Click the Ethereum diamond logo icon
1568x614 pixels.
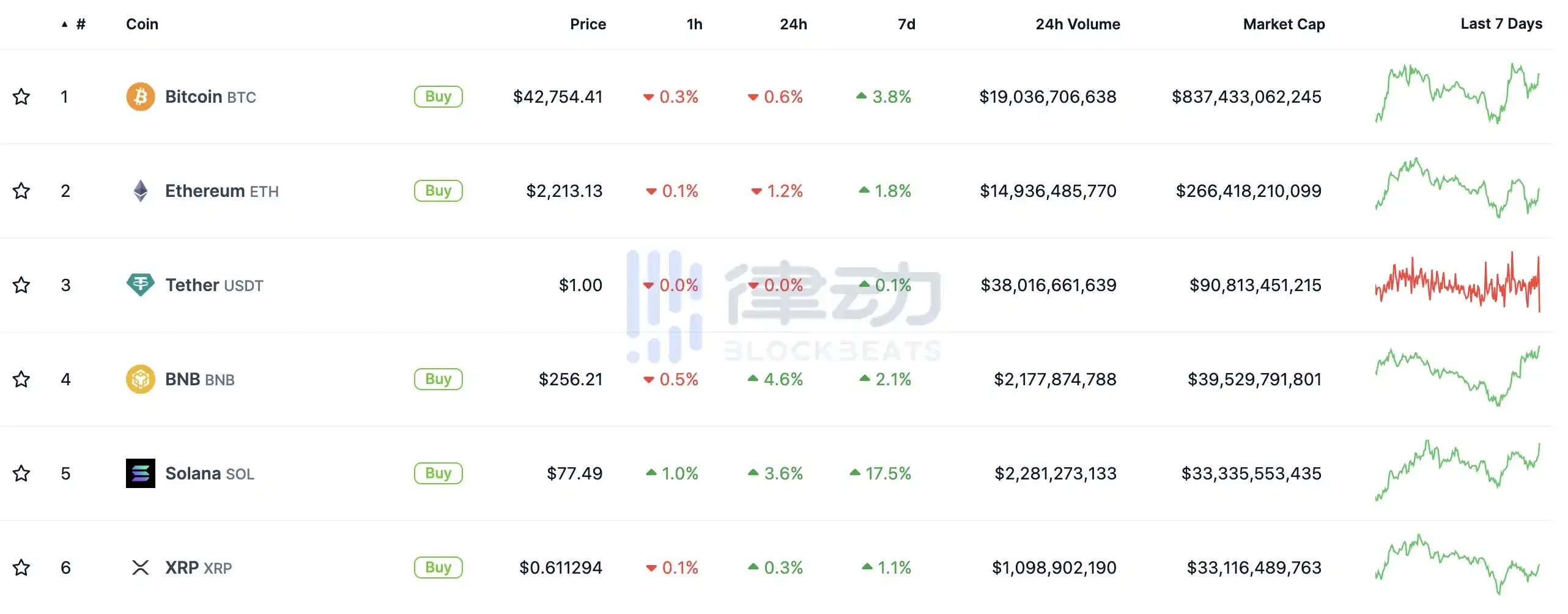(x=140, y=191)
